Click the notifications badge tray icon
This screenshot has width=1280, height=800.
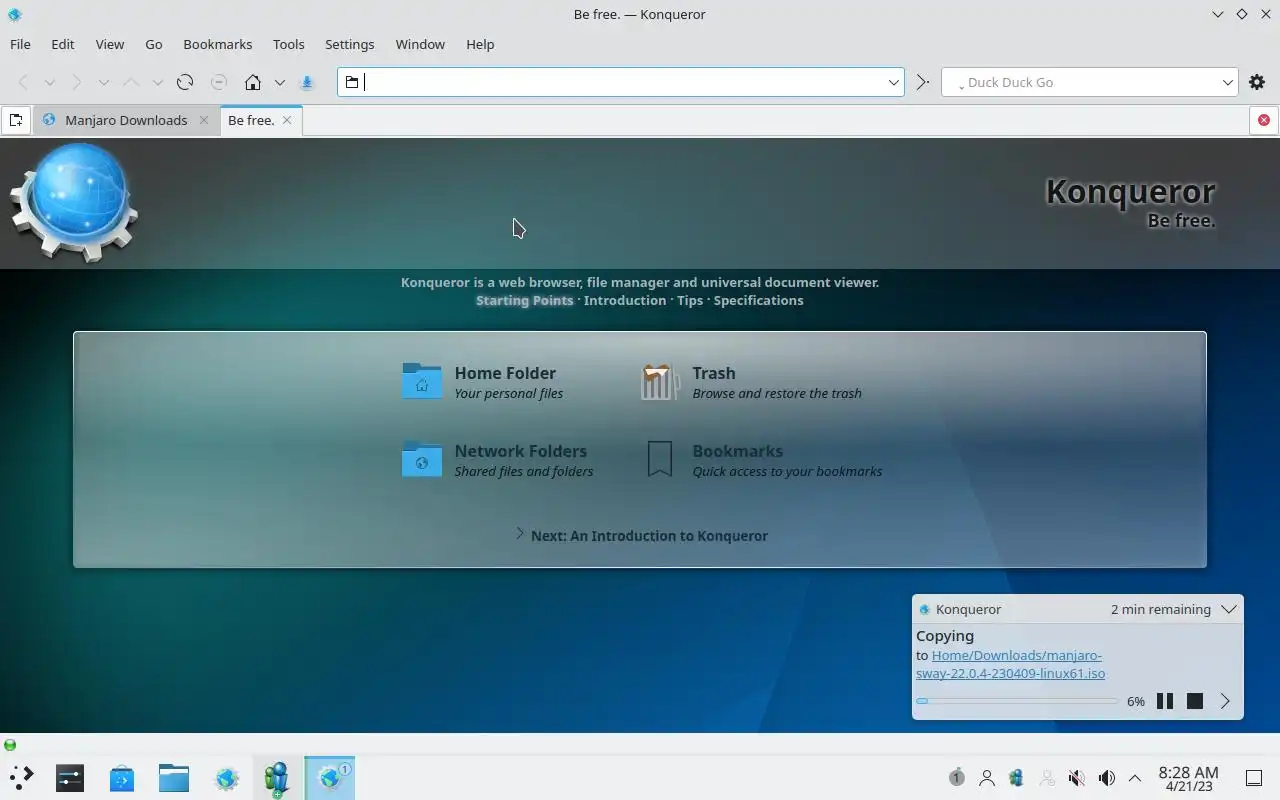(957, 778)
